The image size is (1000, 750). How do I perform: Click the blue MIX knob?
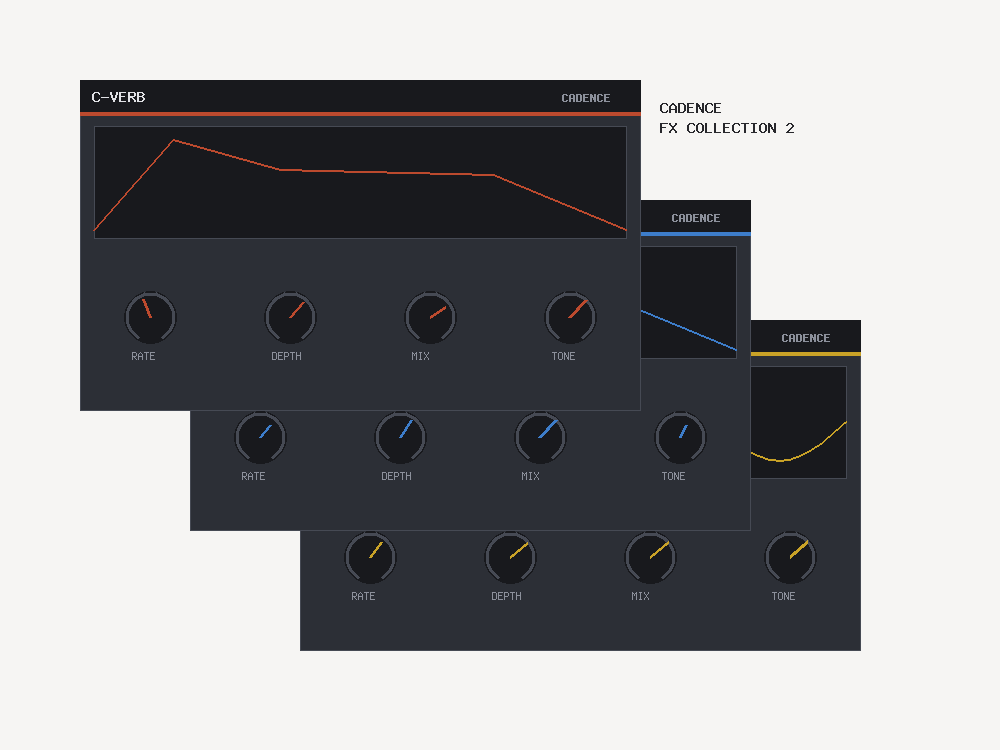(540, 437)
